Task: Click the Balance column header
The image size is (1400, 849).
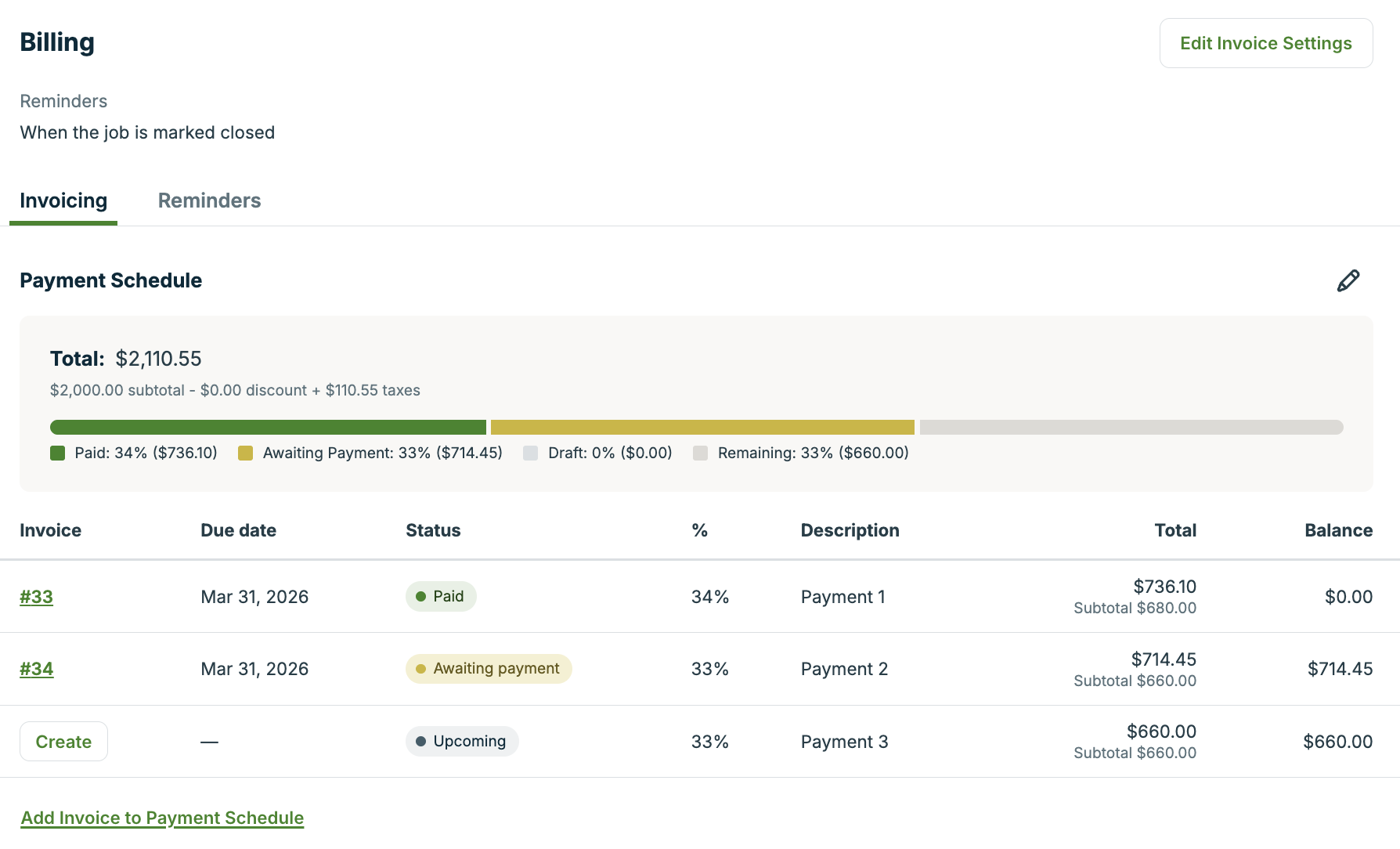Action: pyautogui.click(x=1338, y=530)
